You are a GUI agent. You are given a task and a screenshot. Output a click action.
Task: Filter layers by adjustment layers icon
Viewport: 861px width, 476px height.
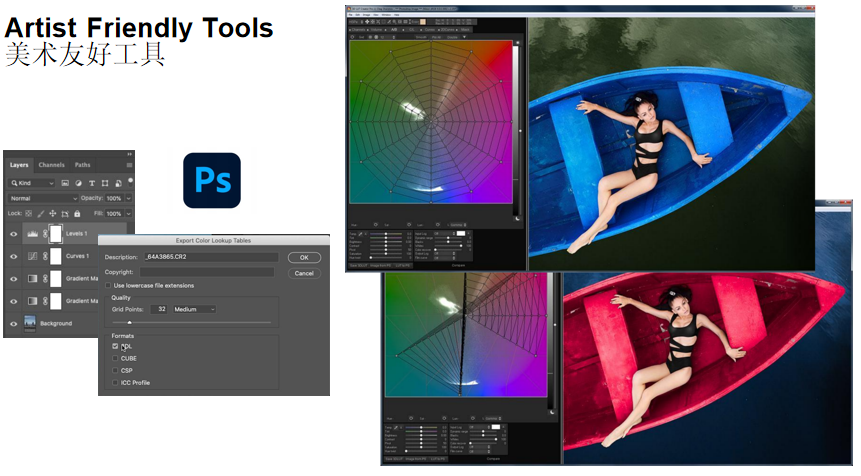click(x=78, y=184)
